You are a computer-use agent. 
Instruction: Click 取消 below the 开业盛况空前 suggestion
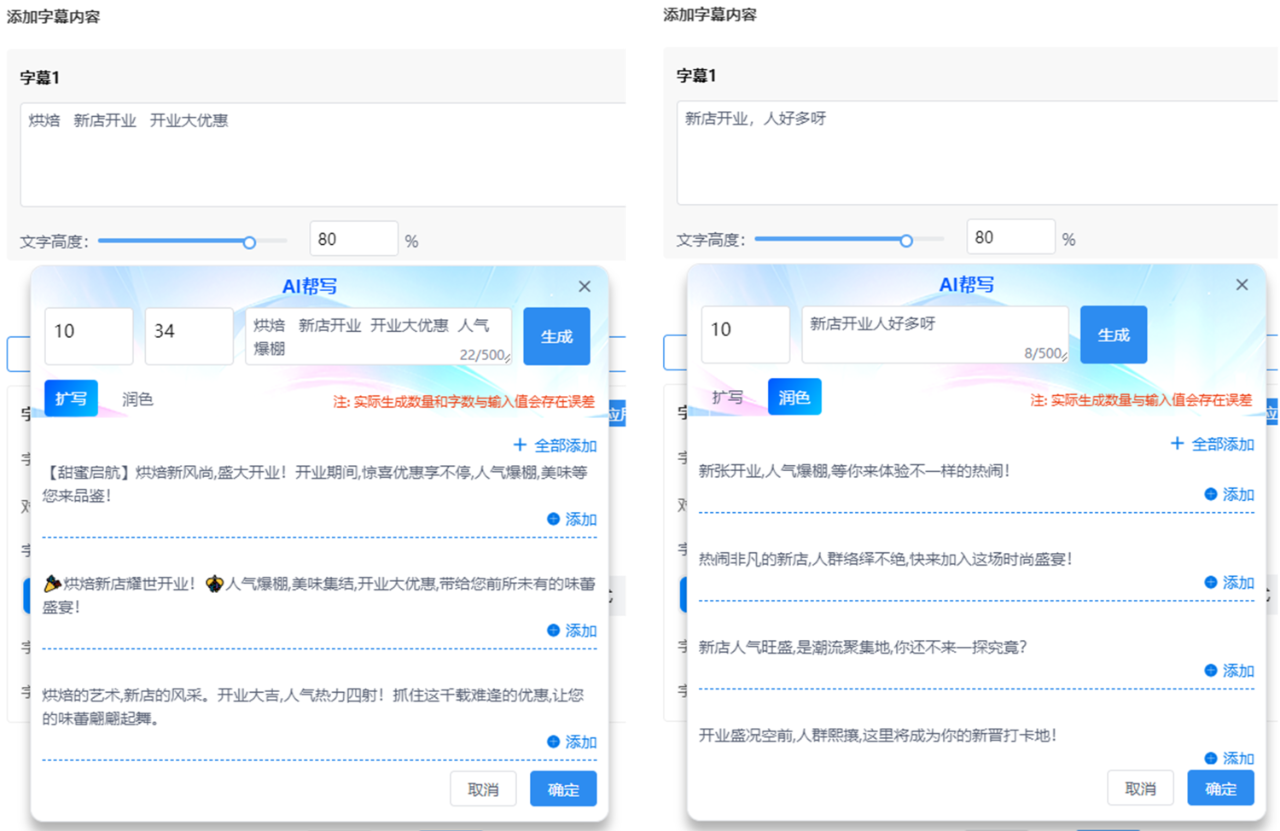coord(1140,788)
